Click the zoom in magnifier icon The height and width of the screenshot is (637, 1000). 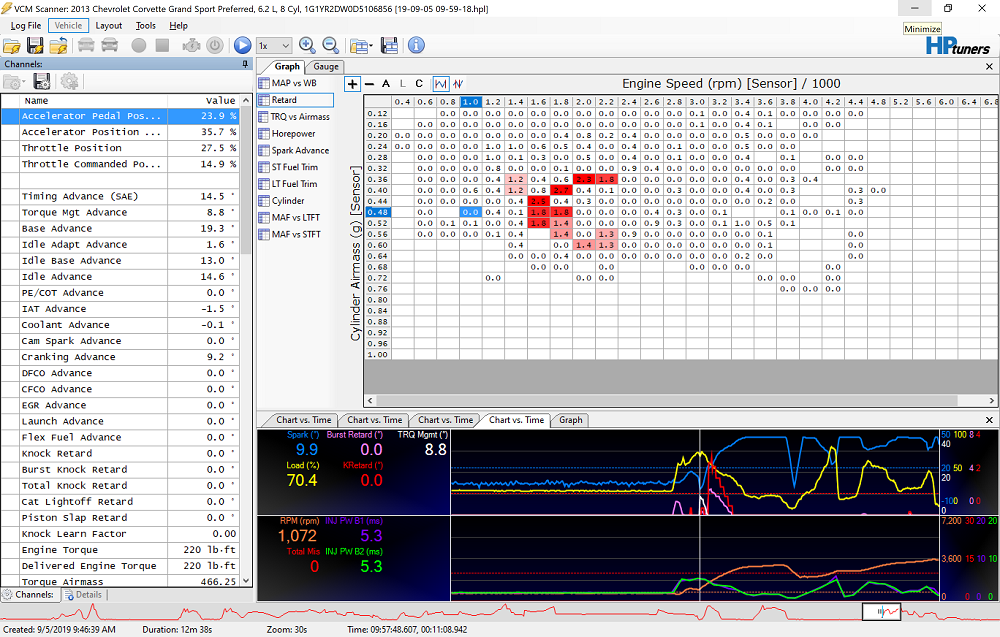point(307,46)
